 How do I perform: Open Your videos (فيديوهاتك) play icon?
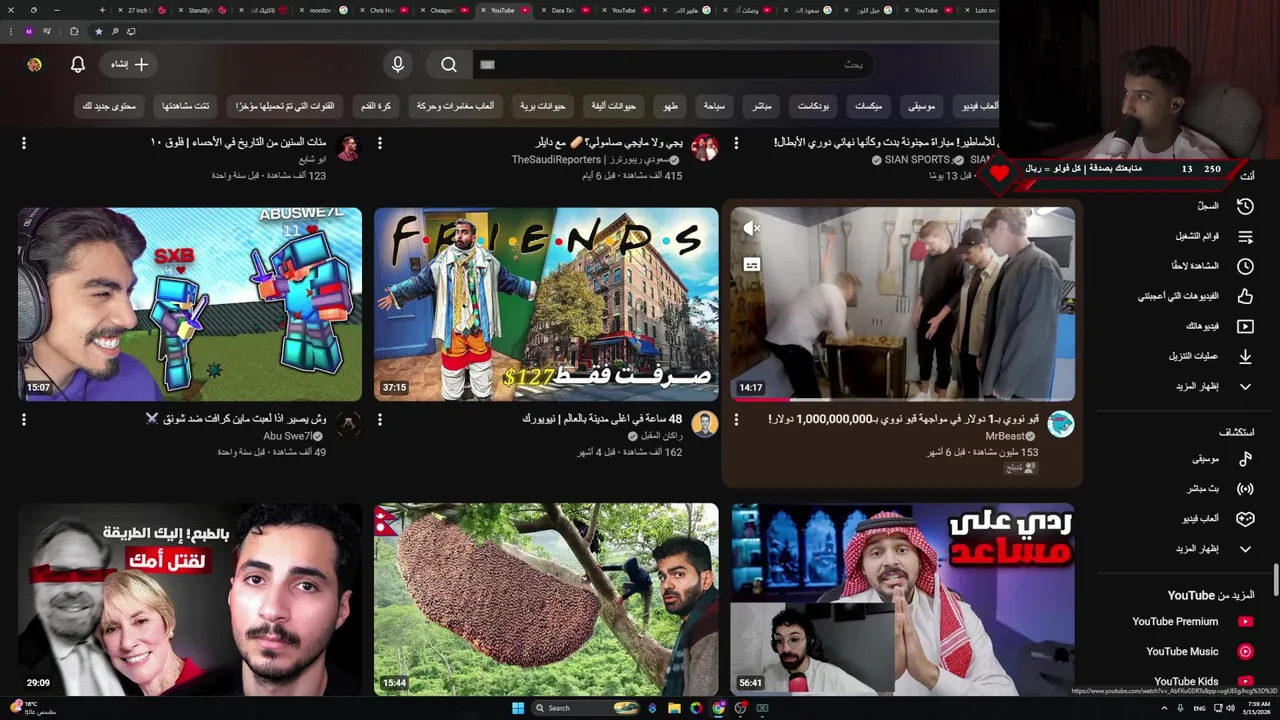1245,326
